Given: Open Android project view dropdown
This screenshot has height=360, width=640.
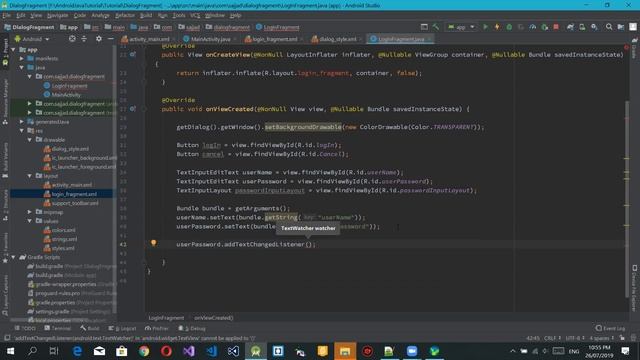Looking at the screenshot, I should (x=32, y=39).
